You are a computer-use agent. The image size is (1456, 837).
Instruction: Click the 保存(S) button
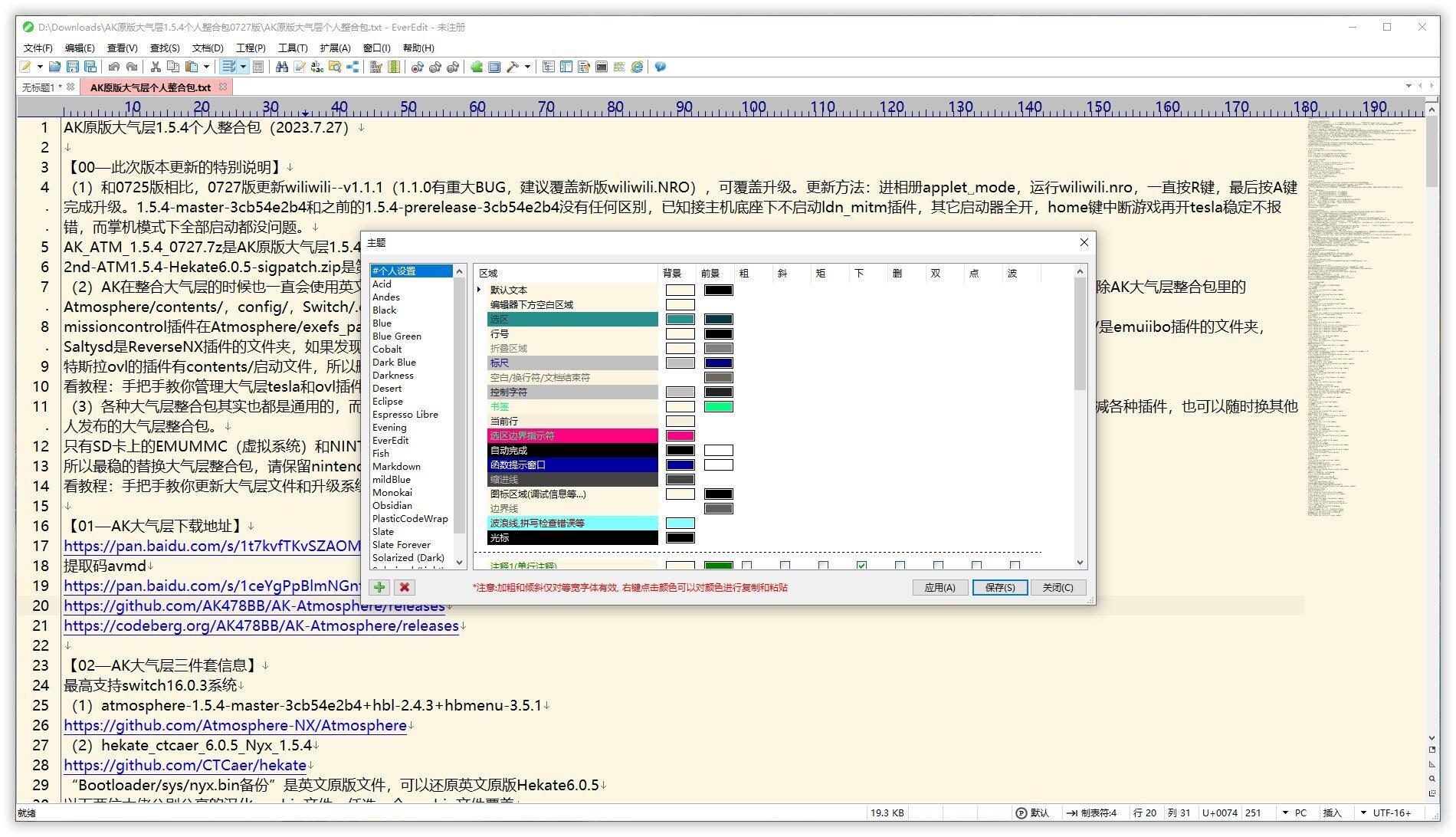[999, 587]
